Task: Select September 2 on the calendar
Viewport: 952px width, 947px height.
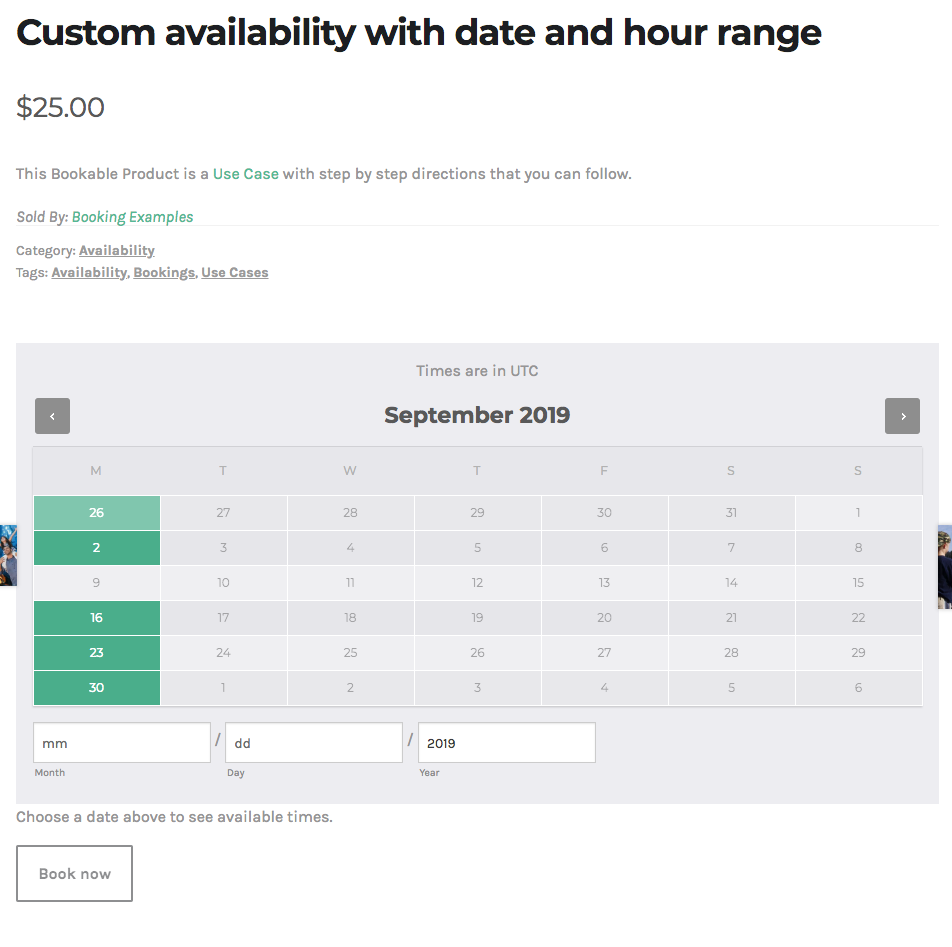Action: point(97,548)
